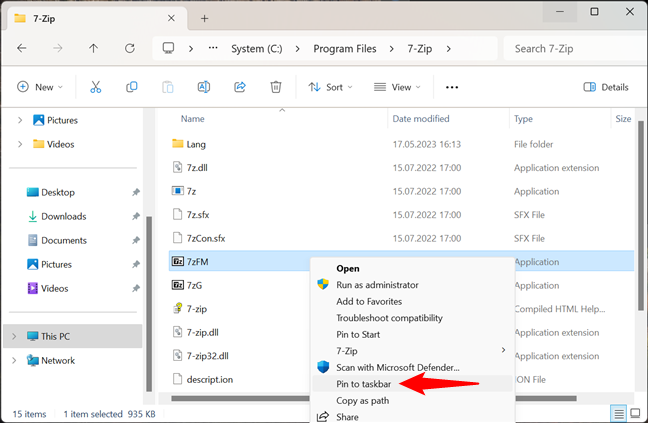The width and height of the screenshot is (648, 423).
Task: Expand the This PC node
Action: point(14,336)
